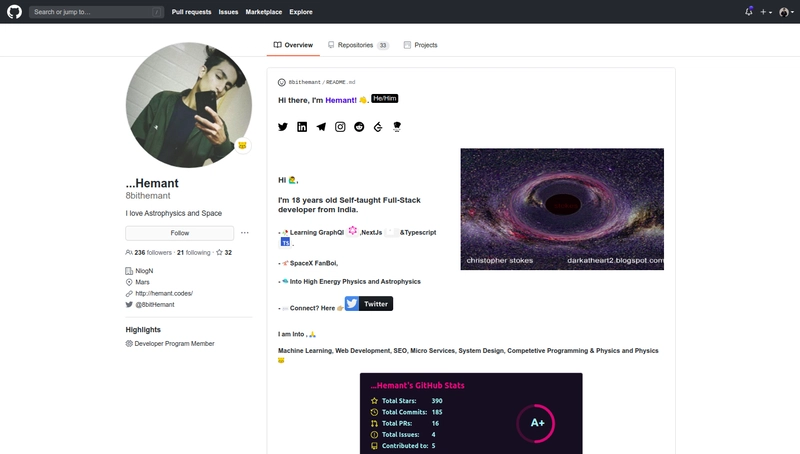Open the GitHub Stats card
The height and width of the screenshot is (454, 800).
(471, 413)
